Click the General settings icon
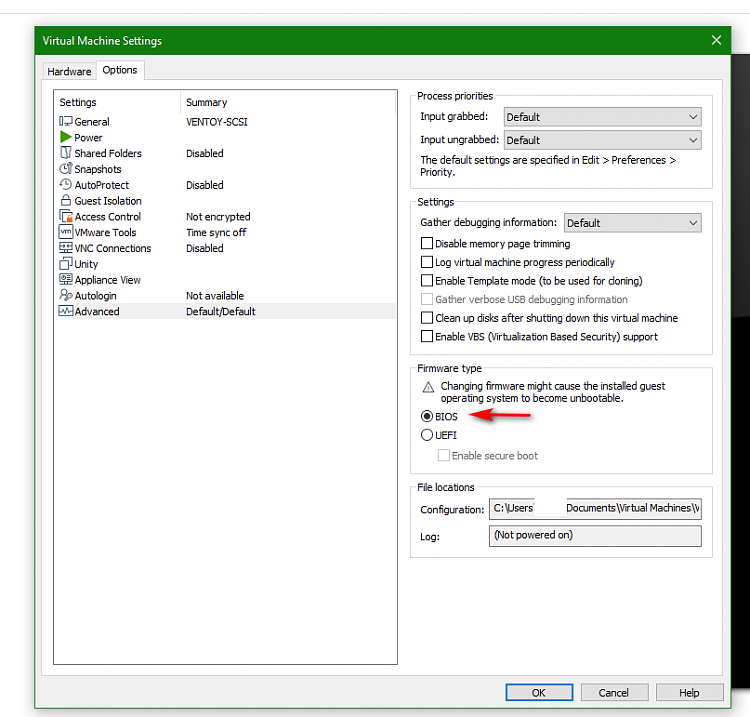Screen dimensions: 750x717 [66, 121]
